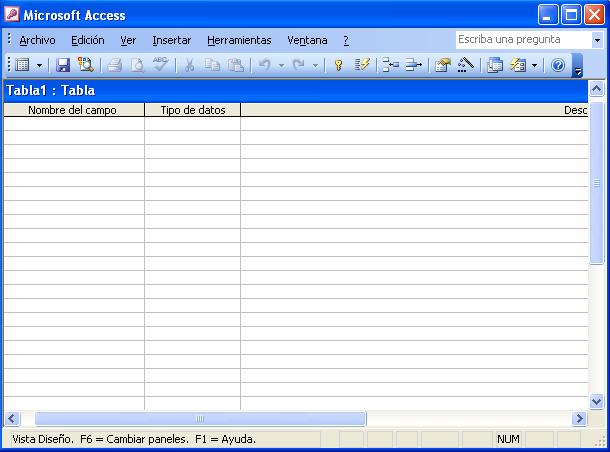This screenshot has height=452, width=610.
Task: Open the ? help menu
Action: [x=346, y=40]
